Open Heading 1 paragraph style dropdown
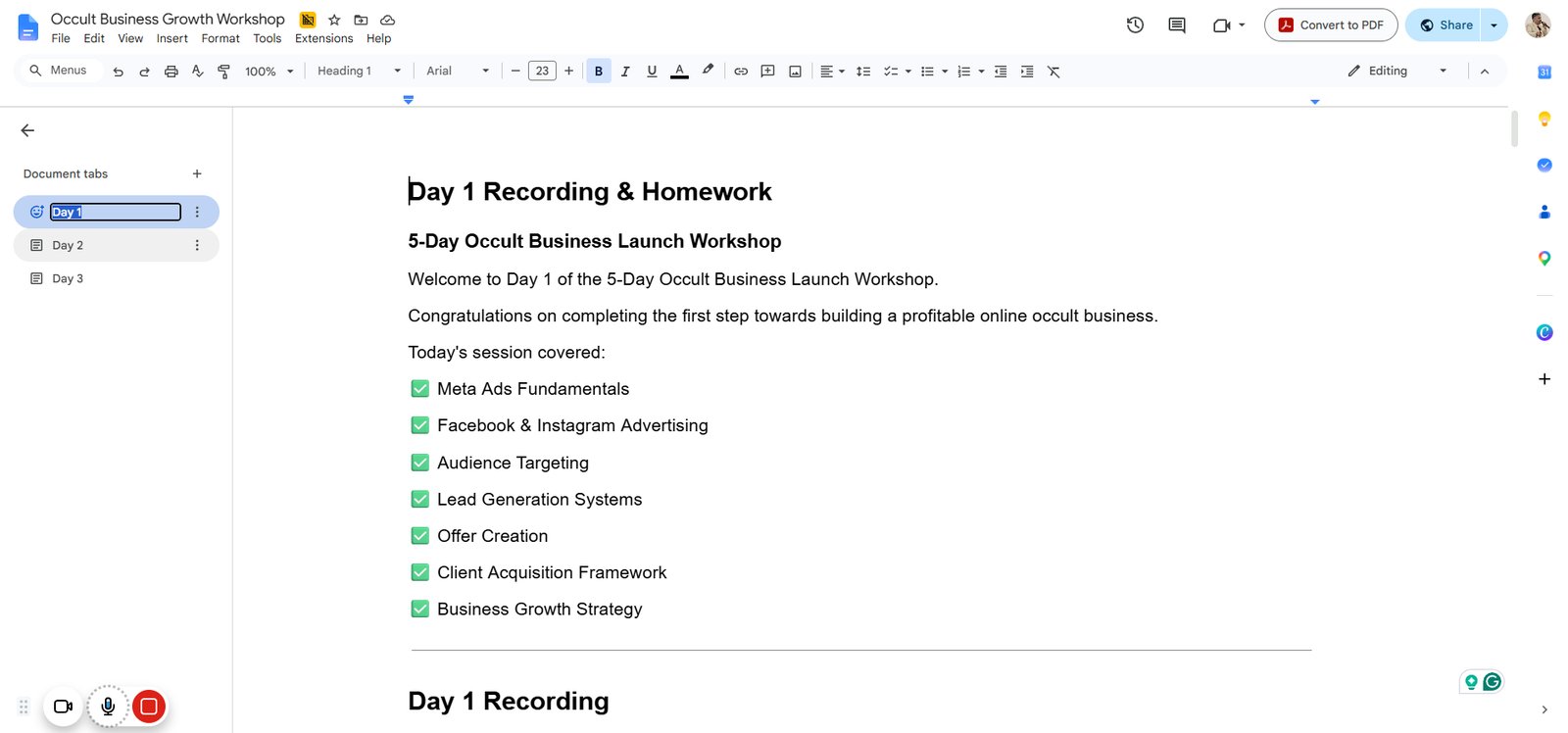Image resolution: width=1568 pixels, height=733 pixels. pyautogui.click(x=360, y=72)
